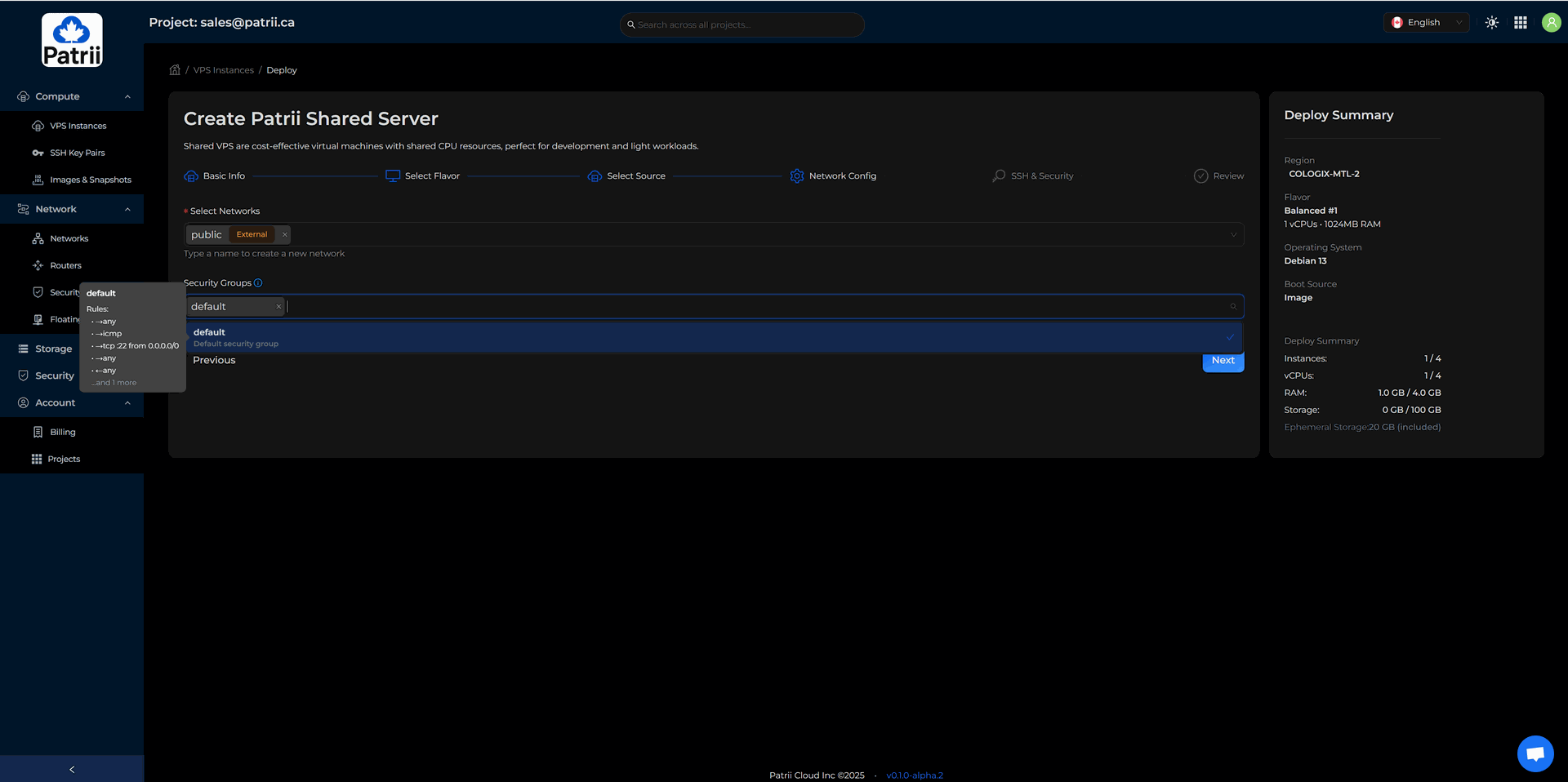Remove the default security group tag
The height and width of the screenshot is (782, 1568).
tap(278, 307)
